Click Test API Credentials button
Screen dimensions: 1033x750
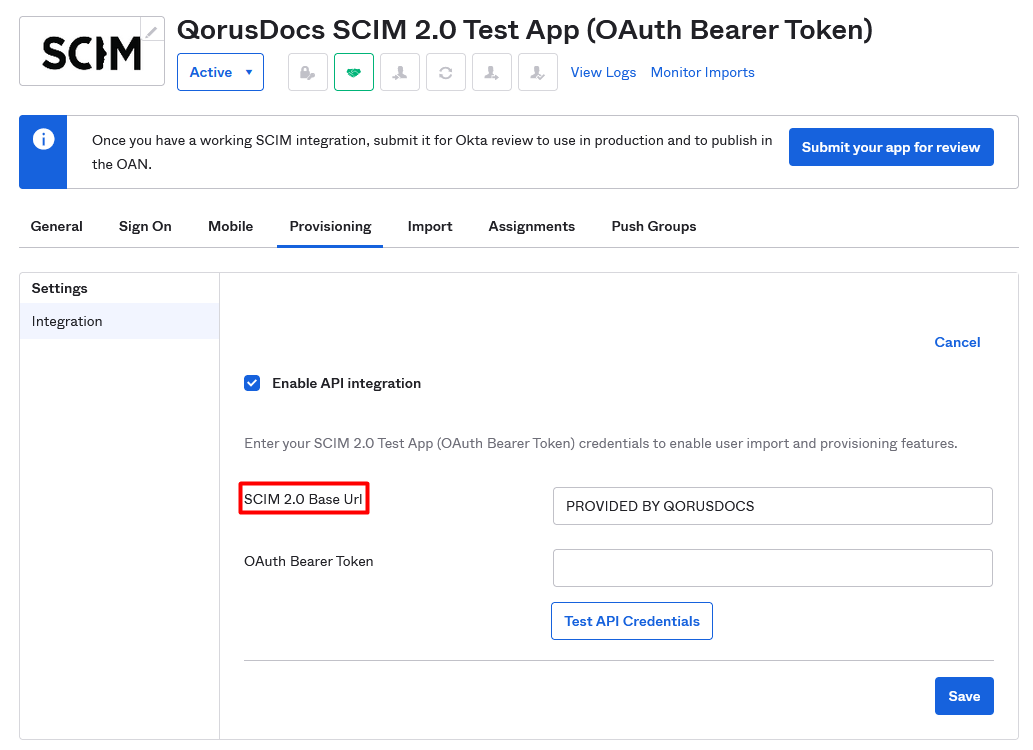(x=632, y=621)
